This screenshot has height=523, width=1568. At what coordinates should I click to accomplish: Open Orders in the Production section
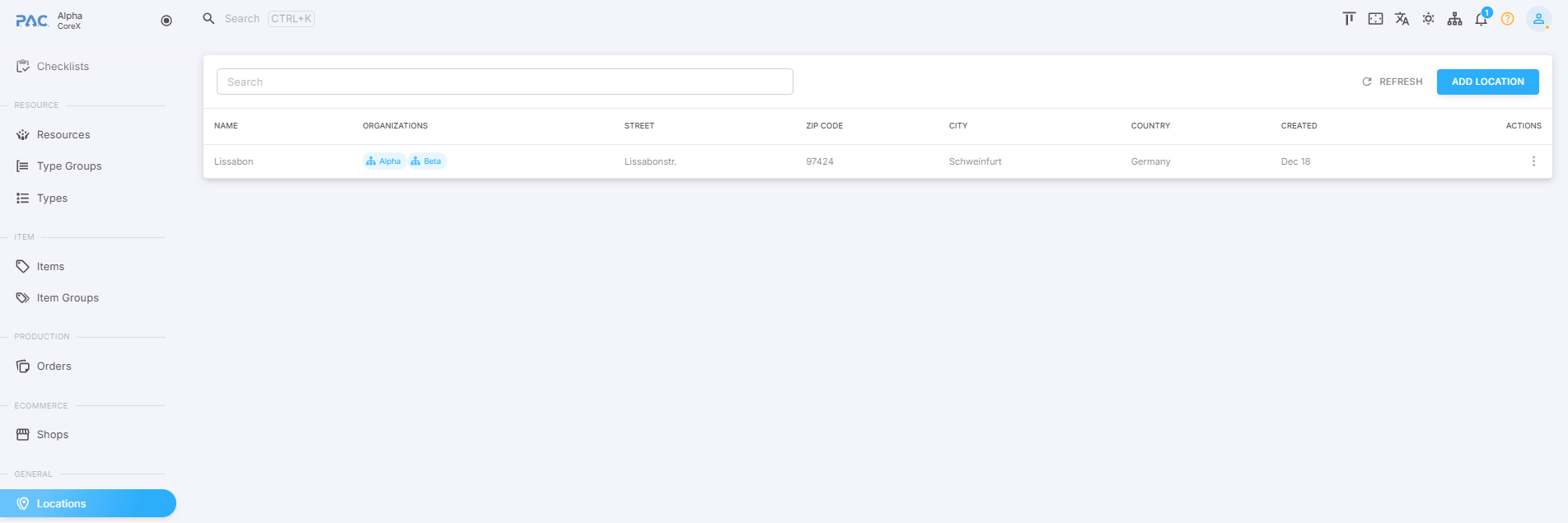[x=54, y=367]
